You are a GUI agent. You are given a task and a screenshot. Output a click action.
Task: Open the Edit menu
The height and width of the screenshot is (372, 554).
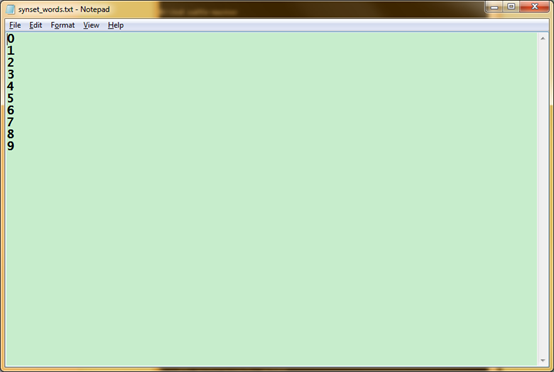click(35, 25)
